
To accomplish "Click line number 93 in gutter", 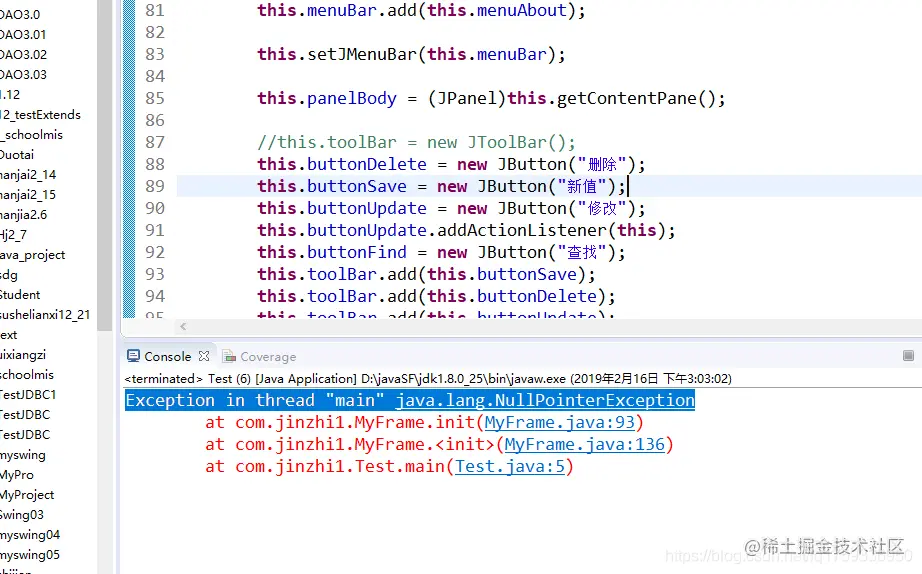I will coord(155,274).
